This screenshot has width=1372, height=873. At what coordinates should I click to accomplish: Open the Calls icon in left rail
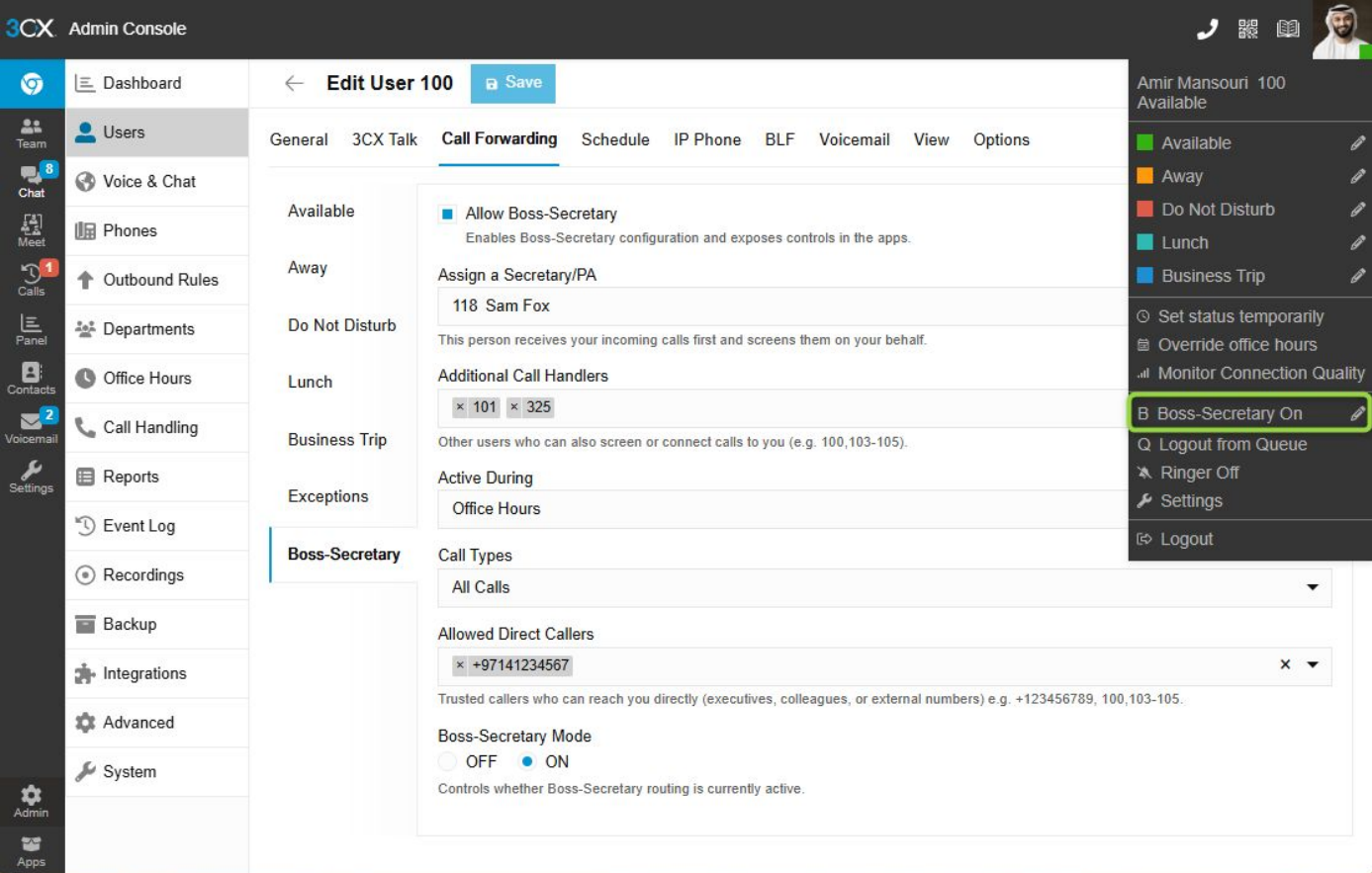(x=32, y=279)
